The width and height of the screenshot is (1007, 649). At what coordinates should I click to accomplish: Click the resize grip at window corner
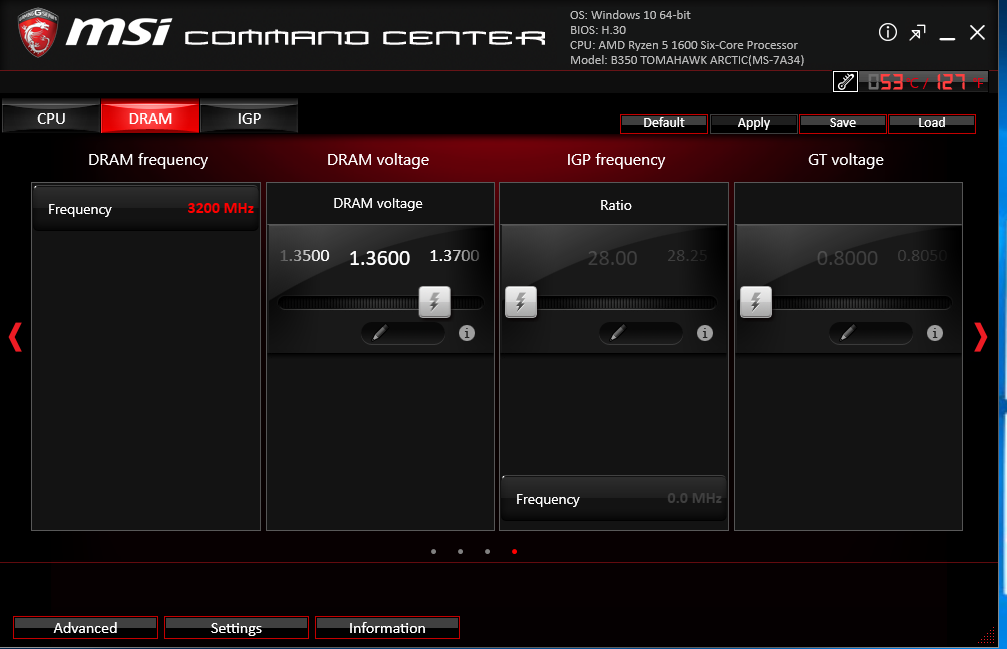(986, 635)
